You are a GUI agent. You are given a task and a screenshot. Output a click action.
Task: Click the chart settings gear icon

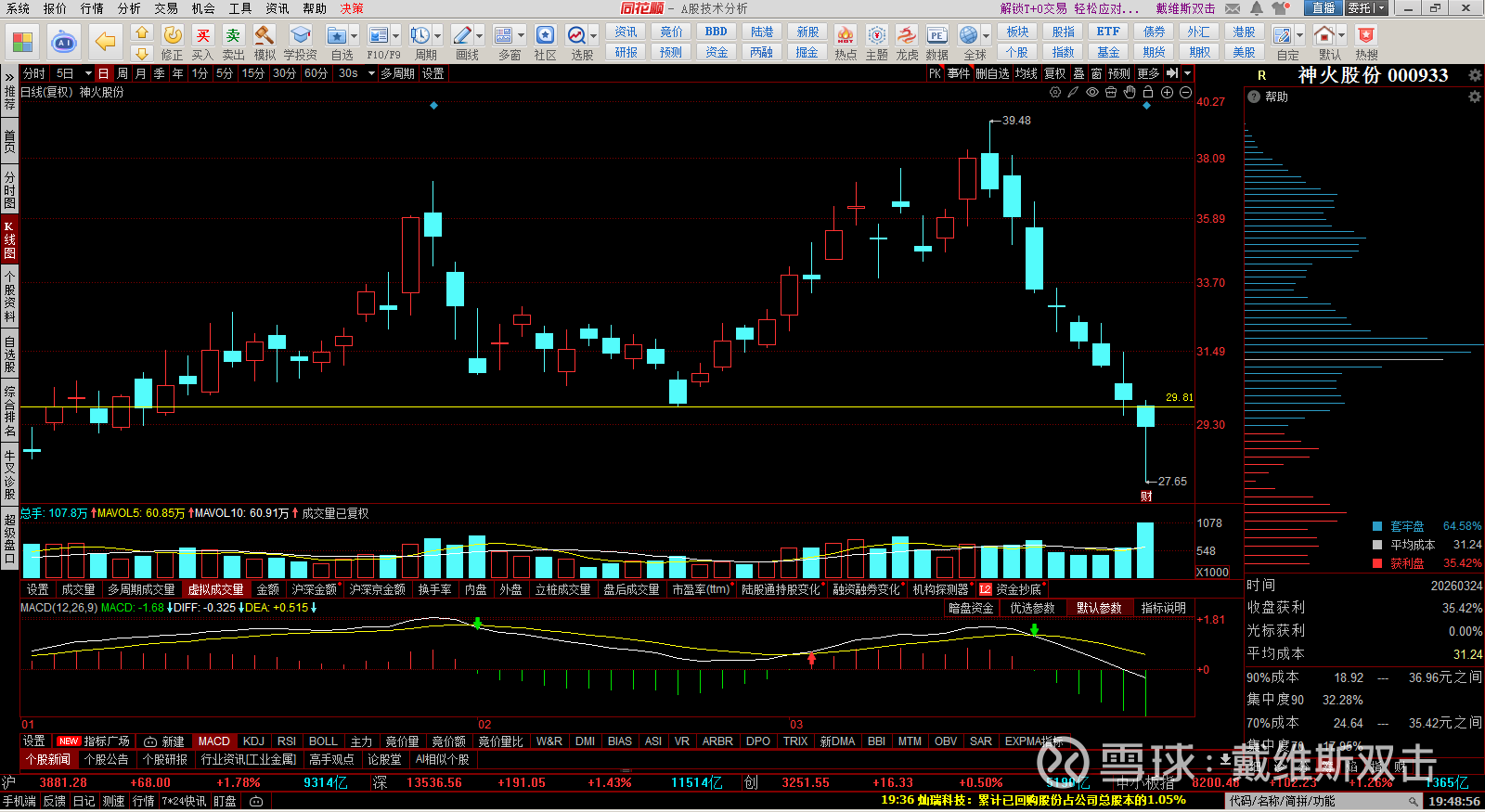pyautogui.click(x=1055, y=93)
